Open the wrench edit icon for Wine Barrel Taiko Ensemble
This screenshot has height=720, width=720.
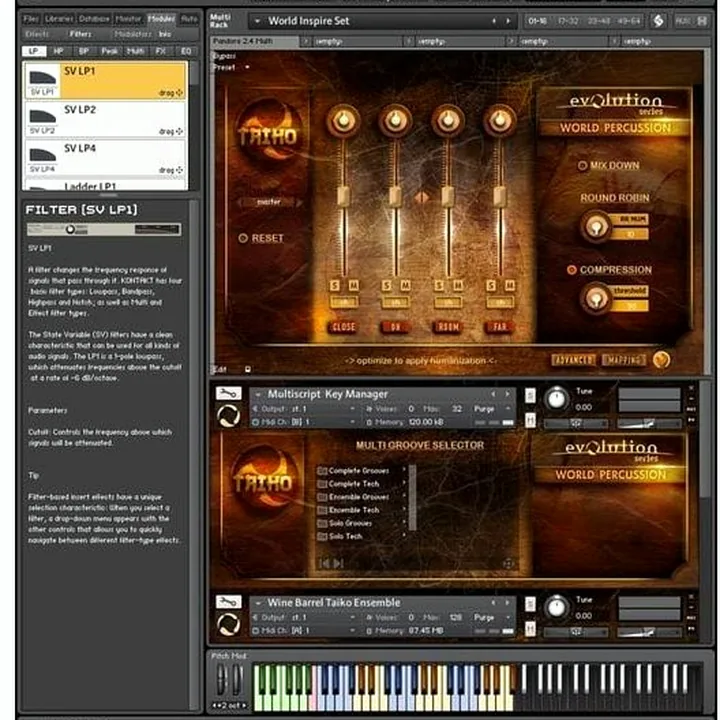click(228, 602)
